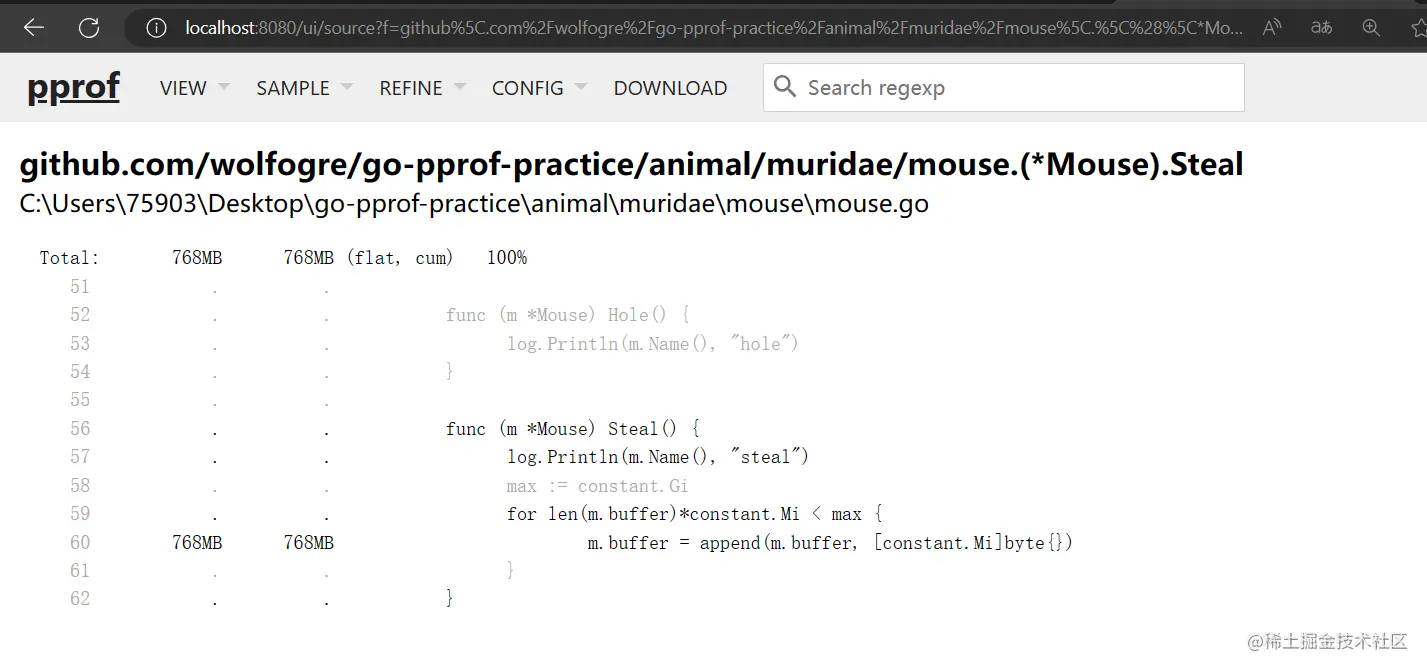Image resolution: width=1427 pixels, height=671 pixels.
Task: Click the log.Println(m.Name(), "steal") line
Action: (658, 457)
